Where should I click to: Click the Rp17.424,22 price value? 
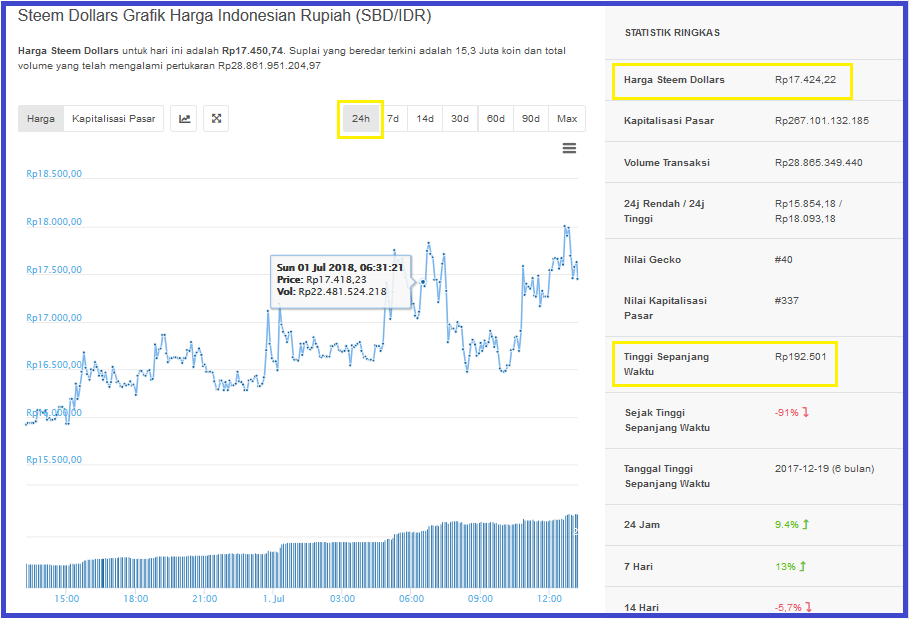point(805,80)
